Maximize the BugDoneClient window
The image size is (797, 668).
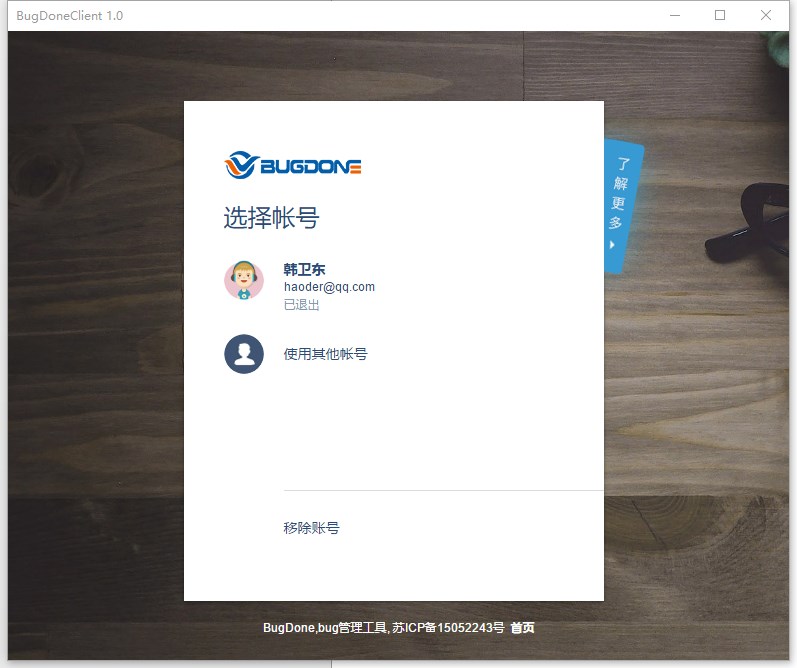[720, 15]
